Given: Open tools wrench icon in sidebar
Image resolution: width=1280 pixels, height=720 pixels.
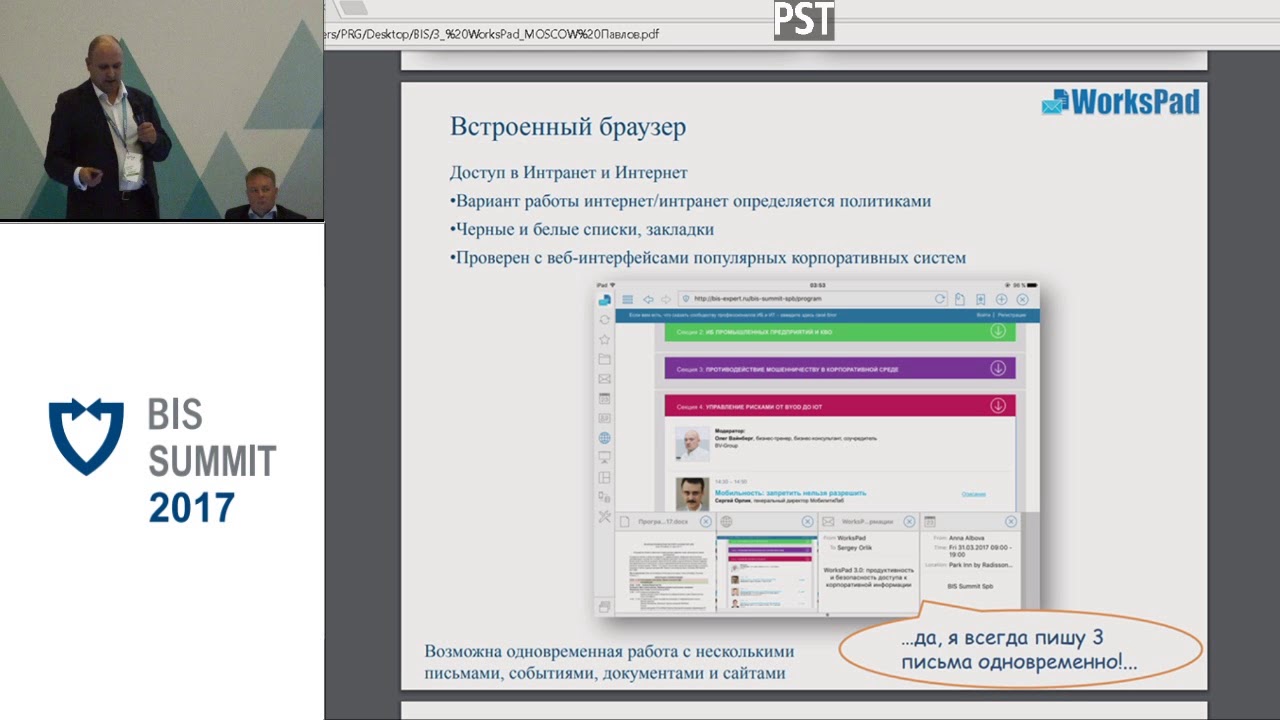Looking at the screenshot, I should (x=604, y=516).
